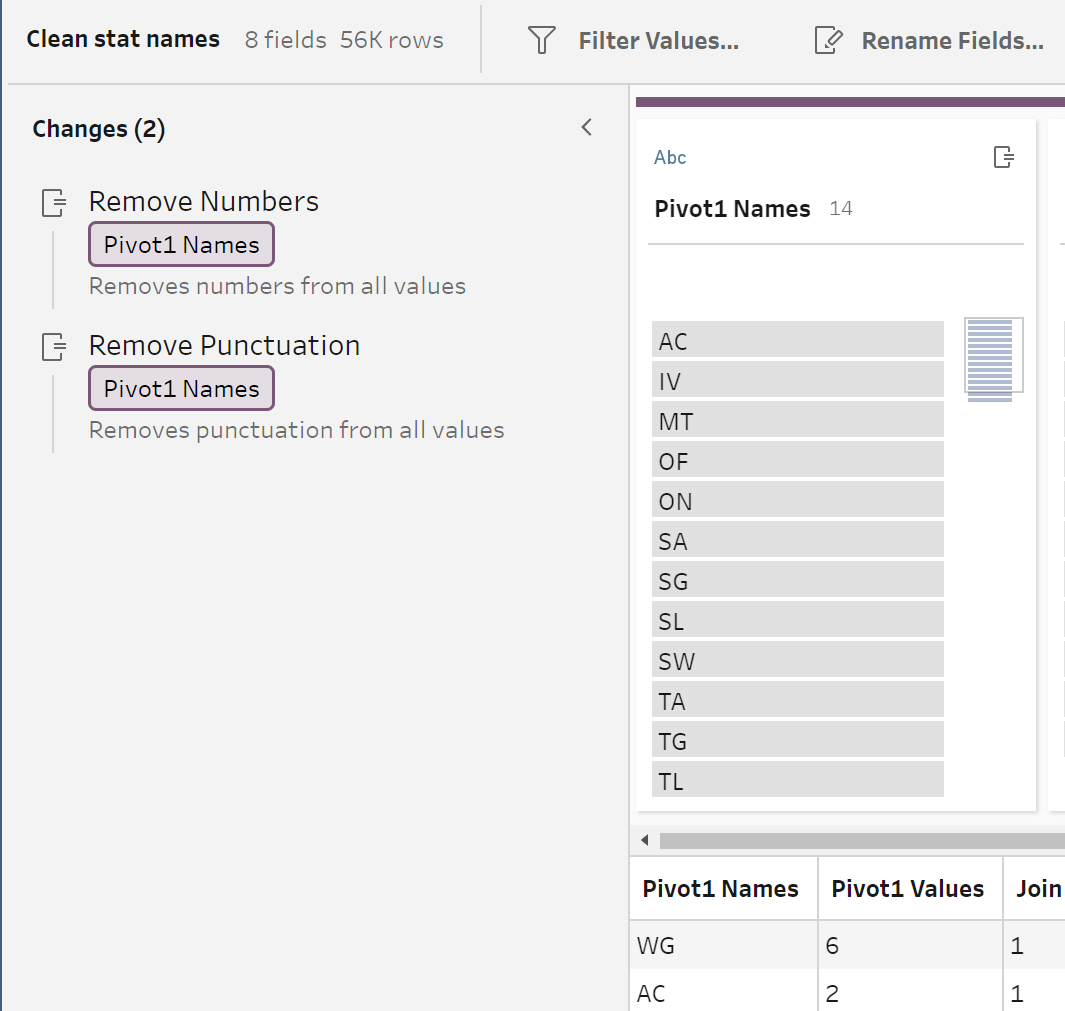The image size is (1065, 1011).
Task: Click the Filter Values funnel icon
Action: pyautogui.click(x=541, y=40)
